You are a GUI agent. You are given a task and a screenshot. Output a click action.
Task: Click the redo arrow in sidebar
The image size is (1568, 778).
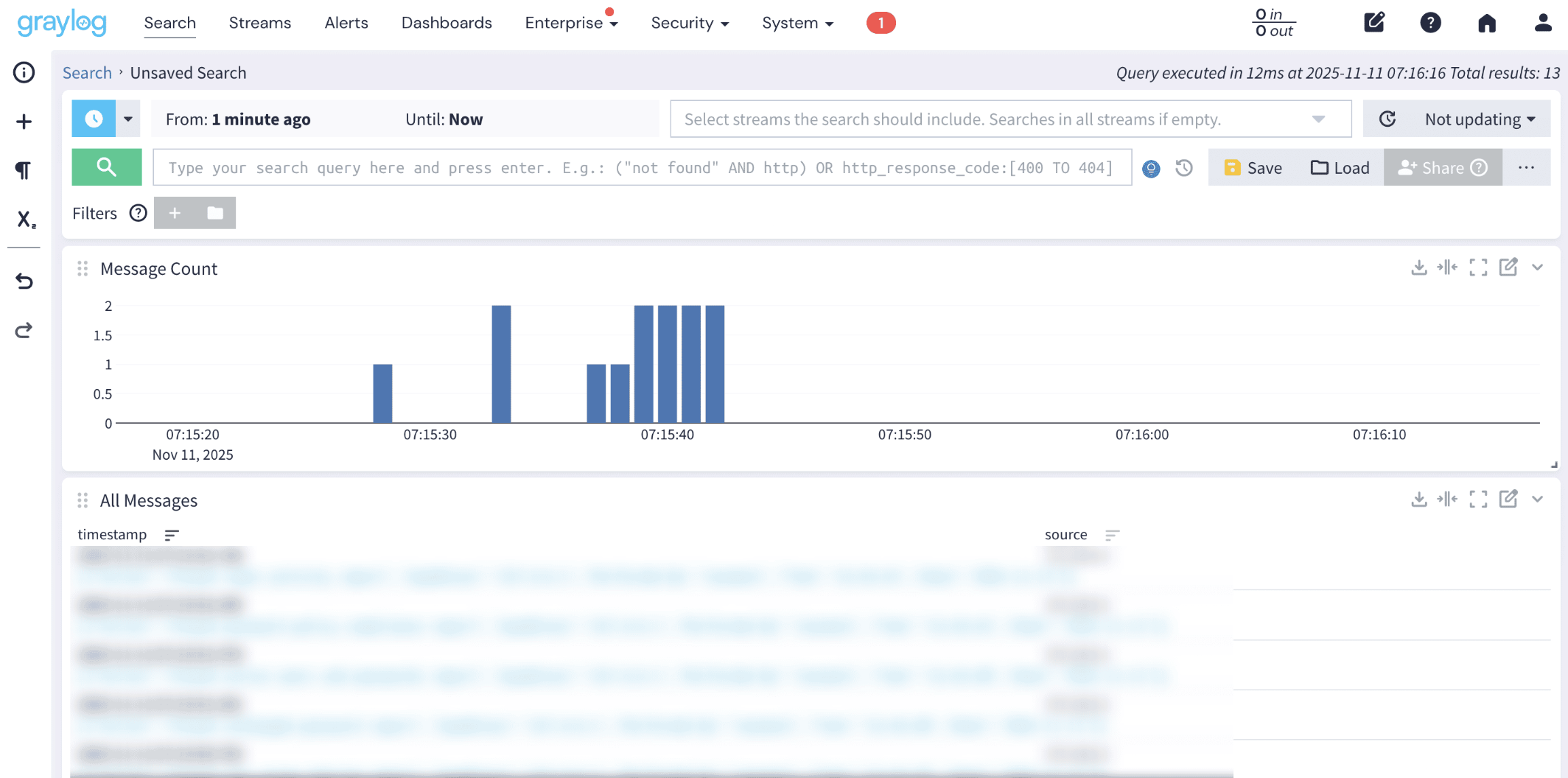pyautogui.click(x=24, y=330)
